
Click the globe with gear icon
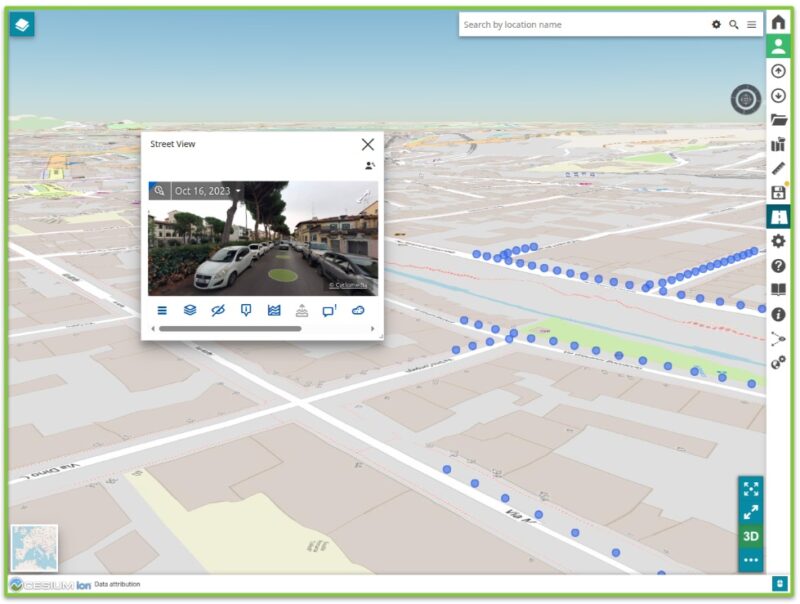778,363
